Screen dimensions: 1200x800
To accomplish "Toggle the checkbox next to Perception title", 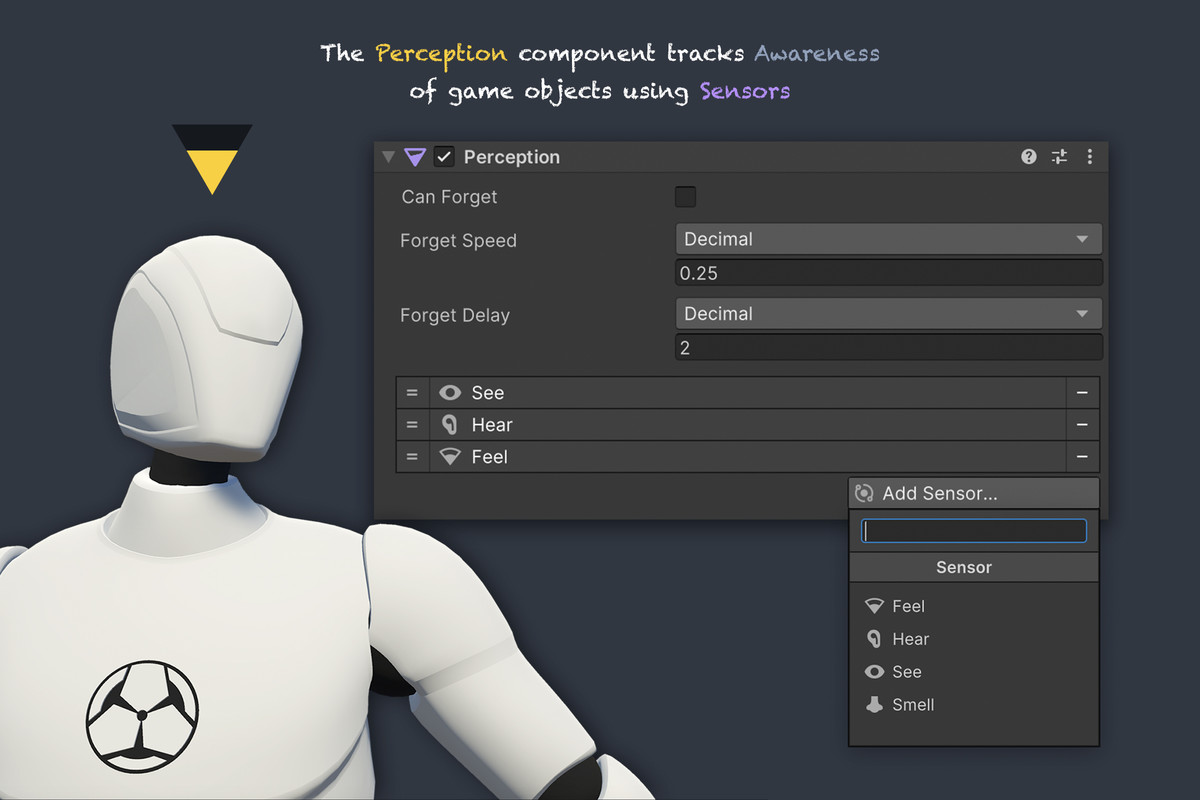I will tap(443, 156).
